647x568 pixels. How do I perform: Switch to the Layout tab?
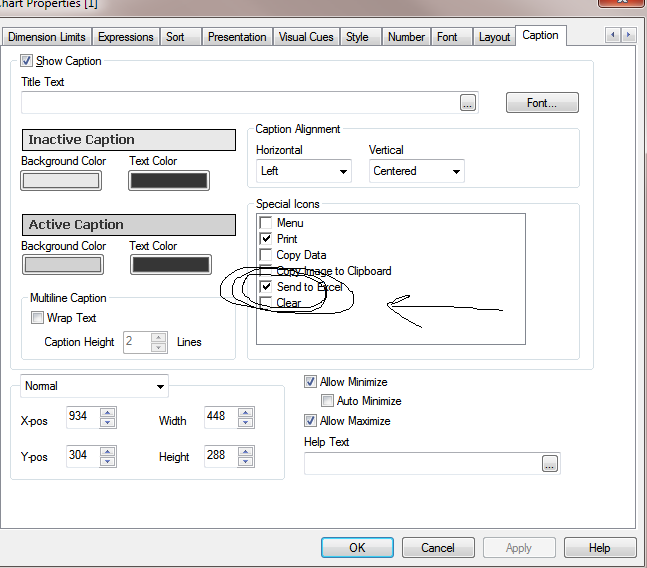[x=494, y=37]
